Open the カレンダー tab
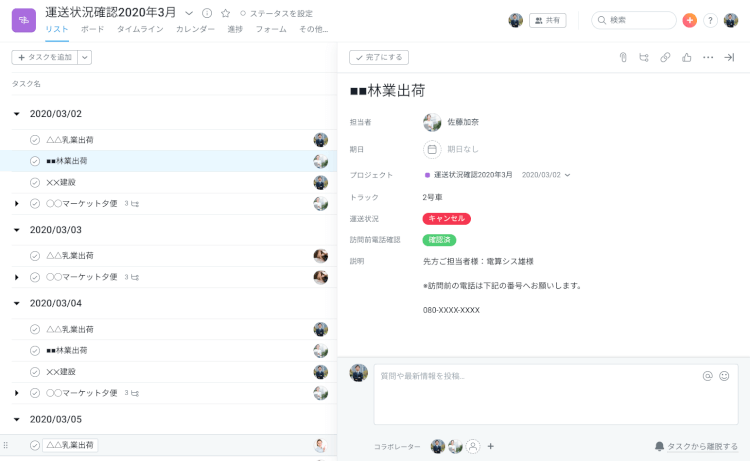750x461 pixels. 195,29
